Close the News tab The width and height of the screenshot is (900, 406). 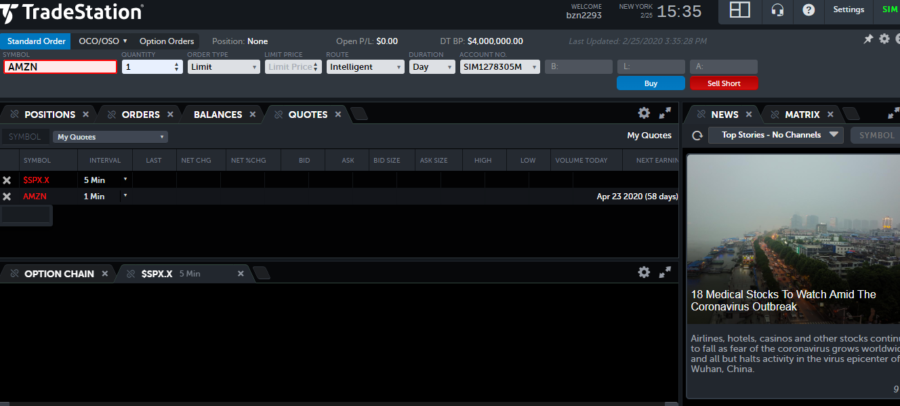(x=748, y=114)
